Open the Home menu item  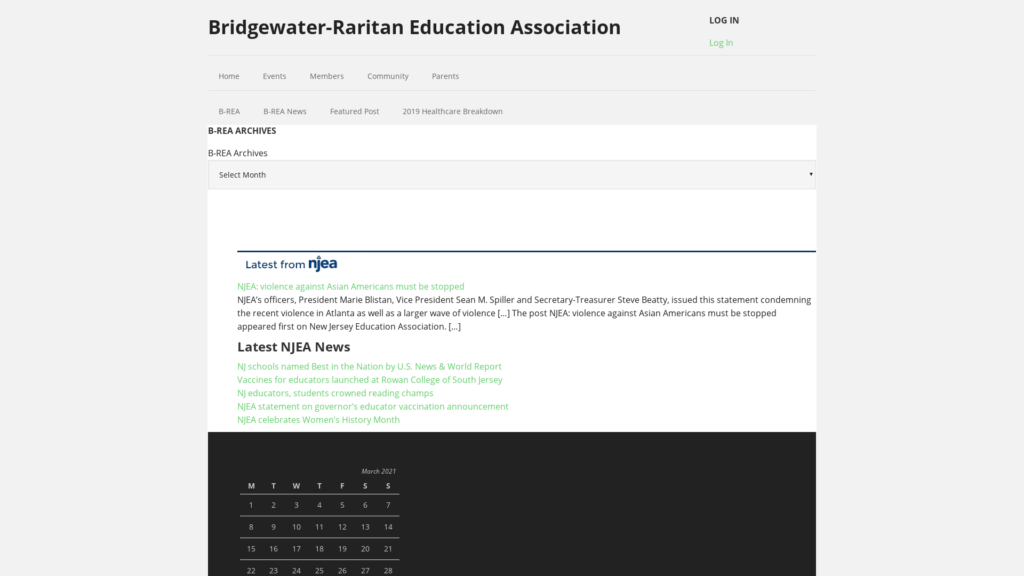tap(229, 76)
